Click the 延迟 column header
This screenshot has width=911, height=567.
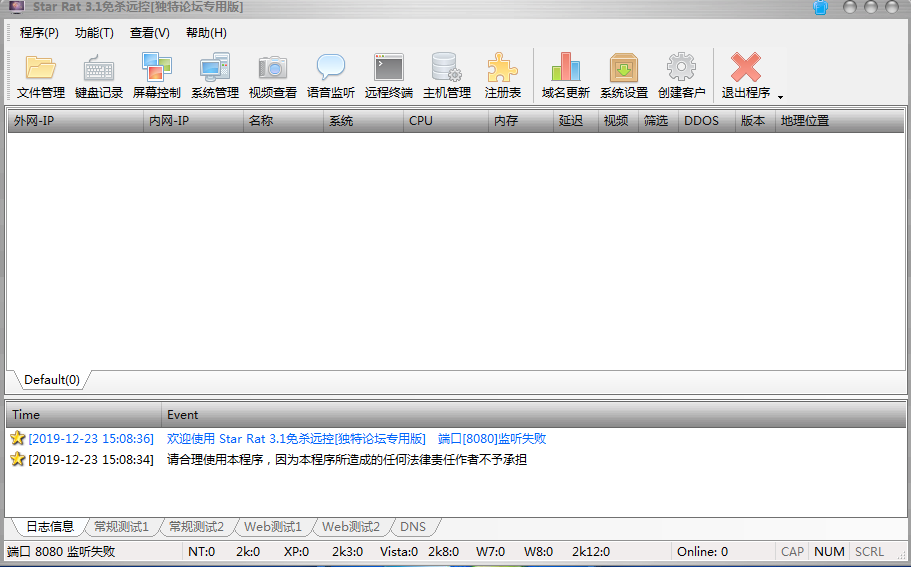click(x=576, y=121)
